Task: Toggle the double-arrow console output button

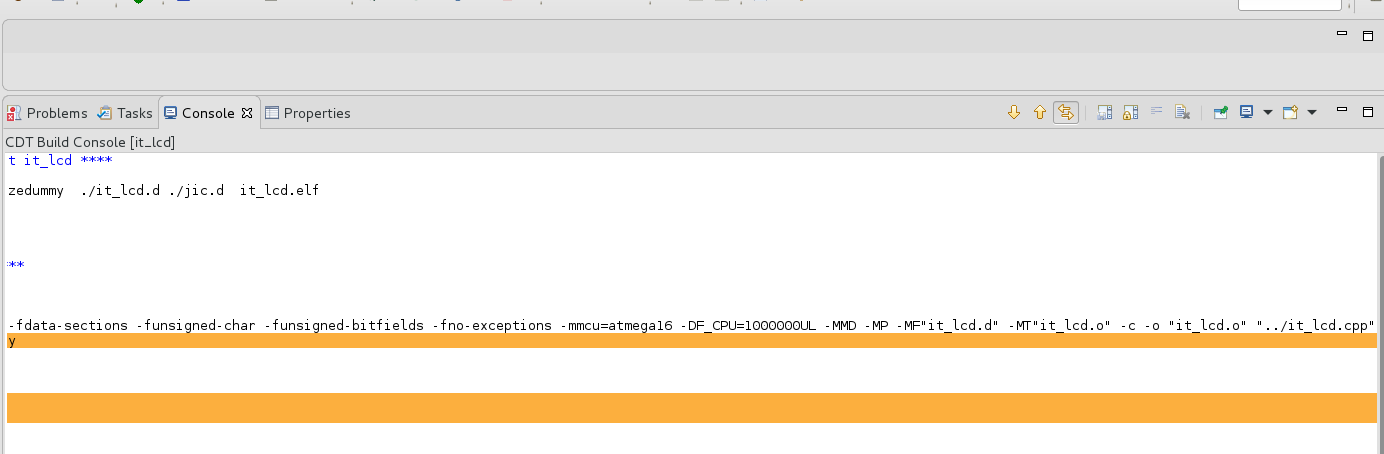Action: click(x=1066, y=113)
